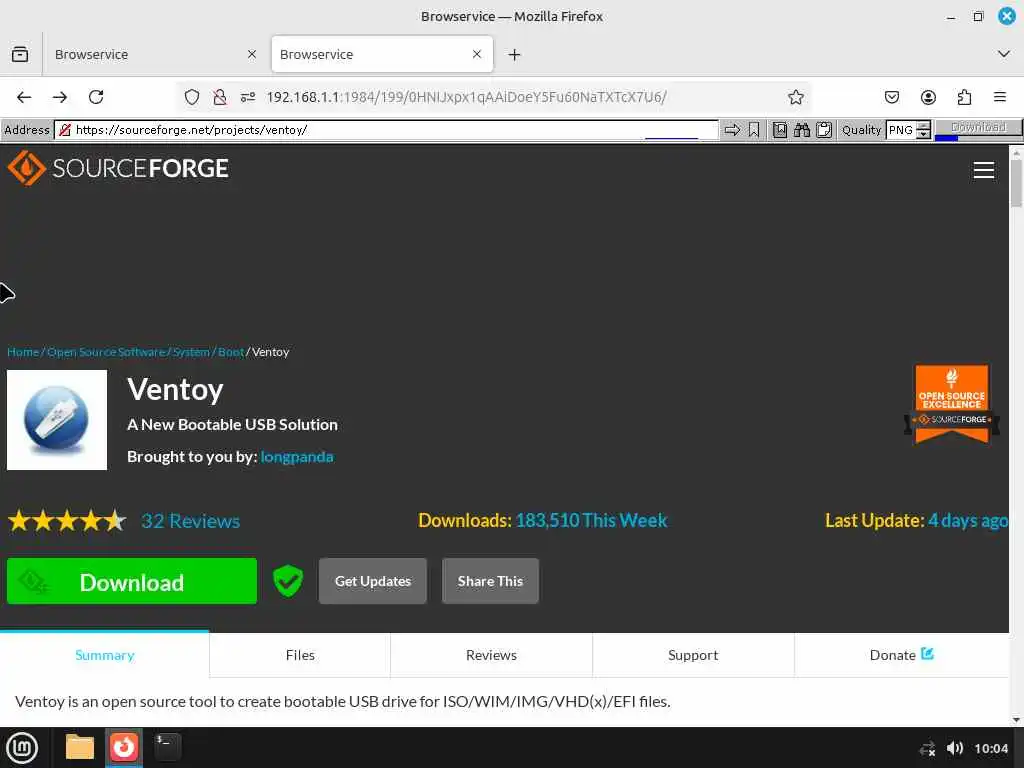1024x768 pixels.
Task: Click the System breadcrumb link
Action: click(191, 352)
